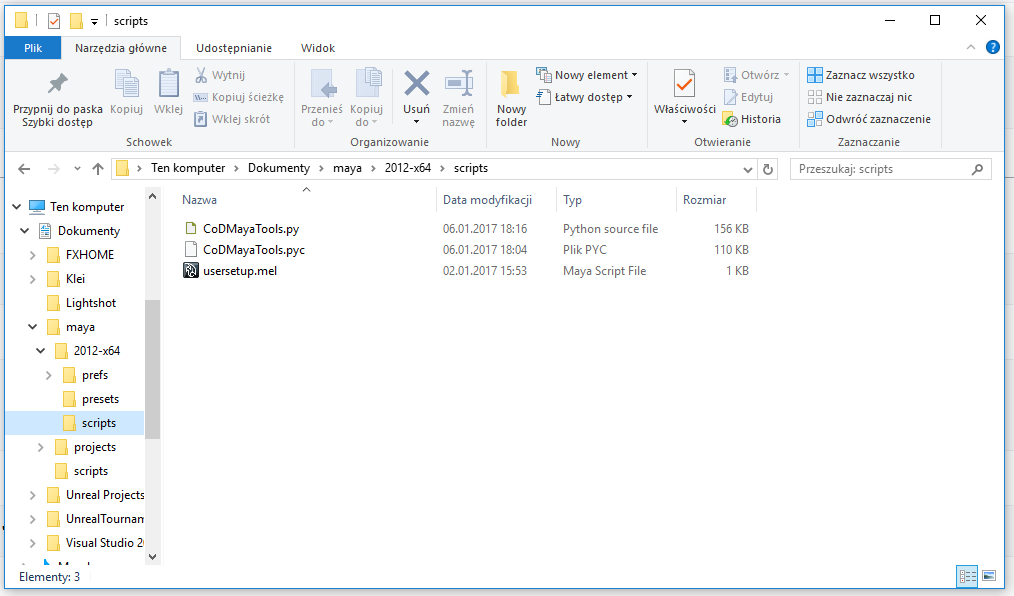Click the blue Help question mark icon
This screenshot has height=596, width=1014.
click(x=993, y=47)
